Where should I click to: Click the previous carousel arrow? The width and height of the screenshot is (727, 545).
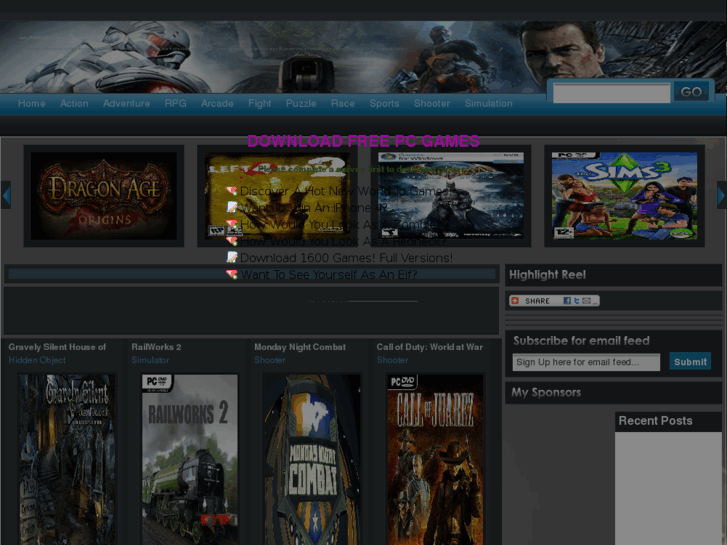(x=6, y=195)
